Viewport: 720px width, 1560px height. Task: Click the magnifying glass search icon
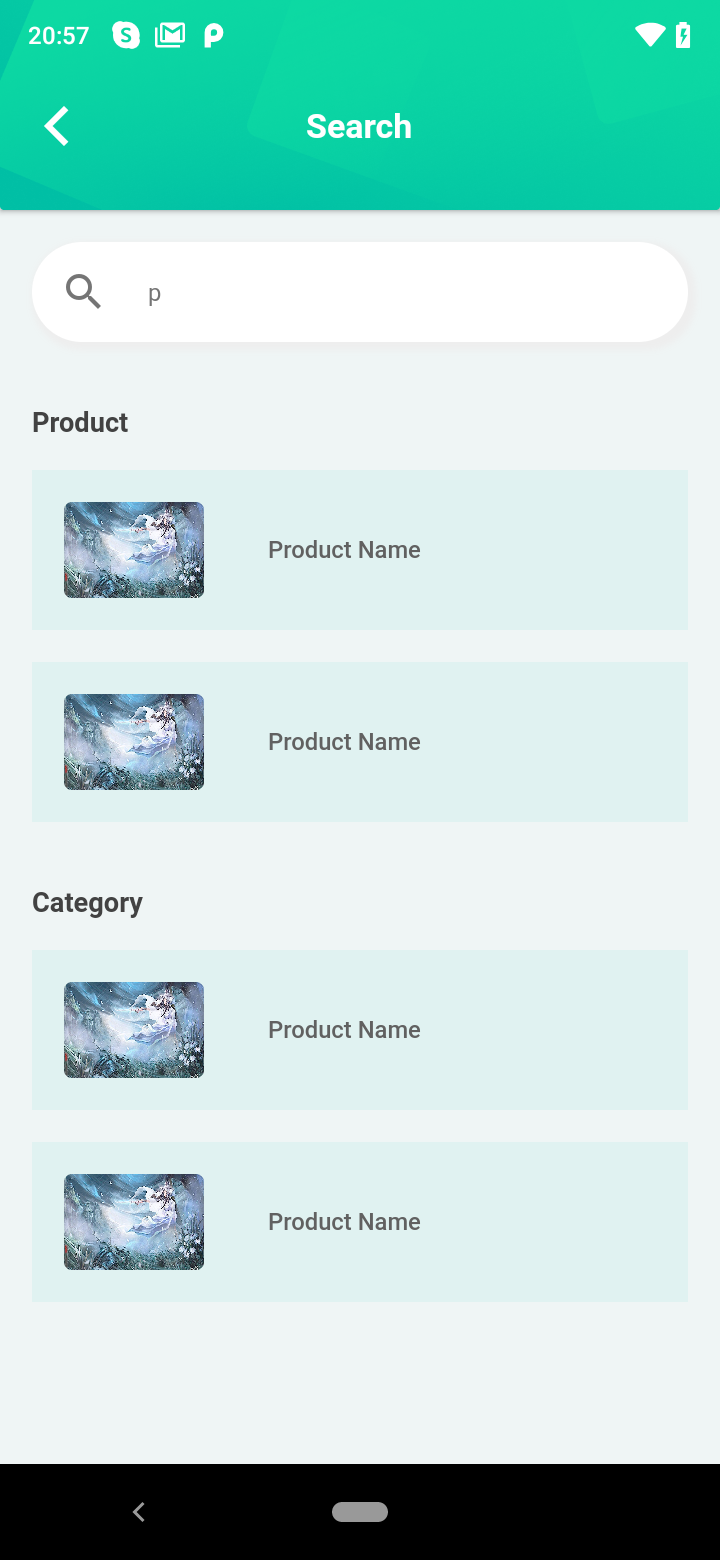(x=83, y=292)
